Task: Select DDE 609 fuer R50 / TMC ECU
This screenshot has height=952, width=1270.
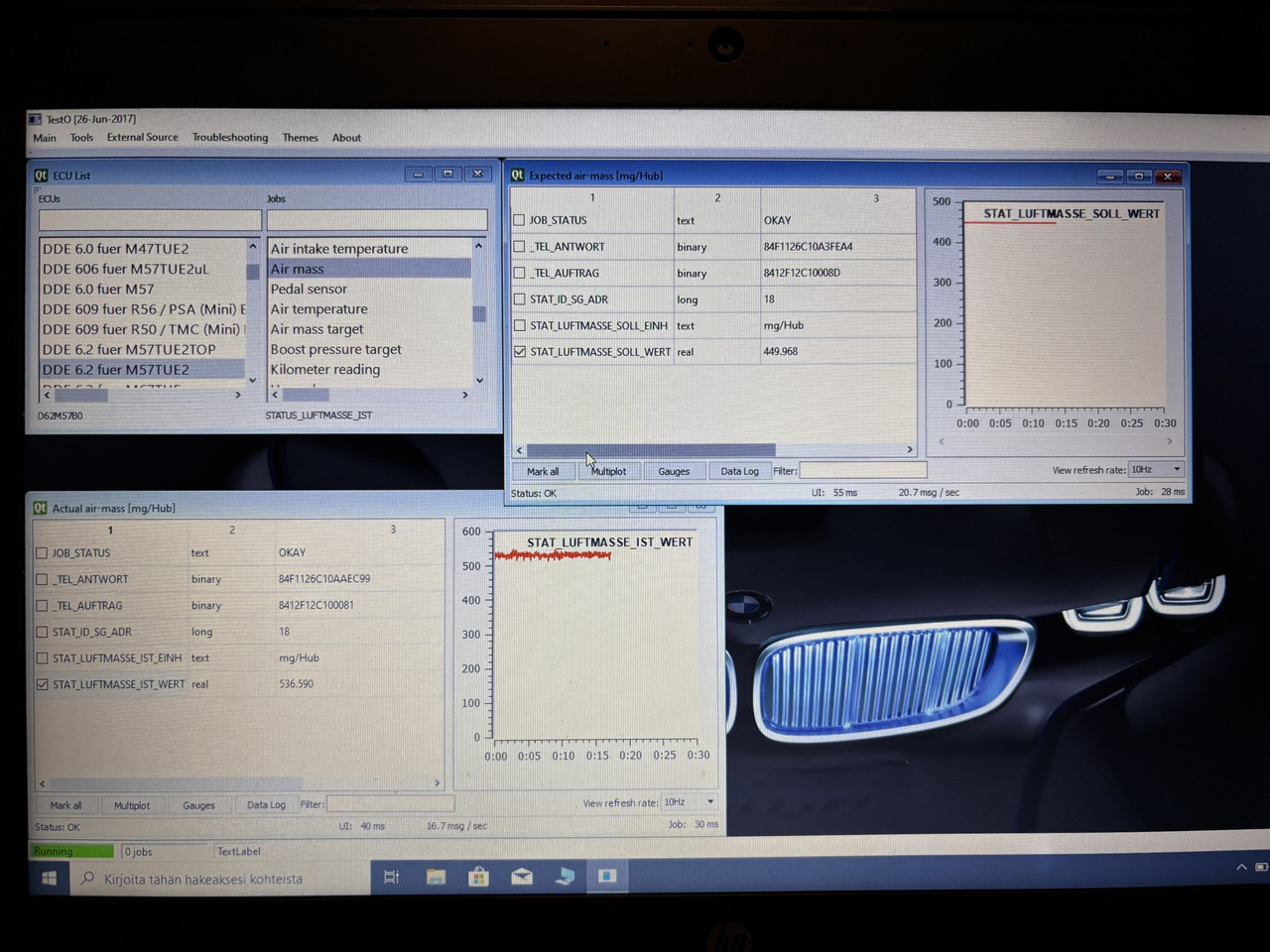Action: (142, 329)
